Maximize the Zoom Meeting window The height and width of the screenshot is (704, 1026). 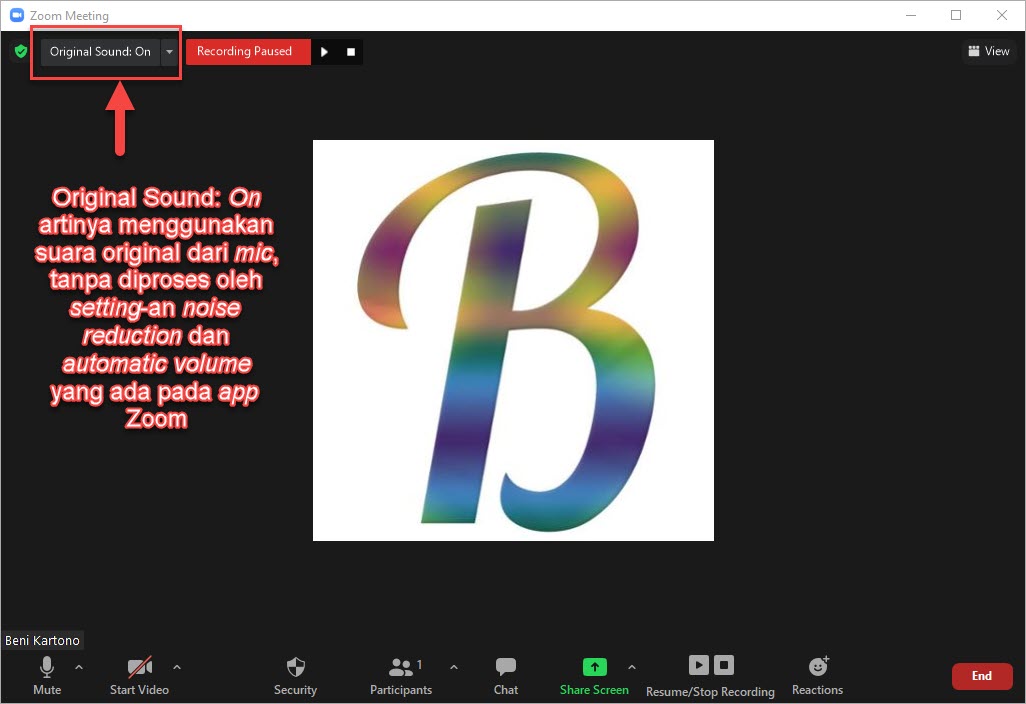point(956,15)
